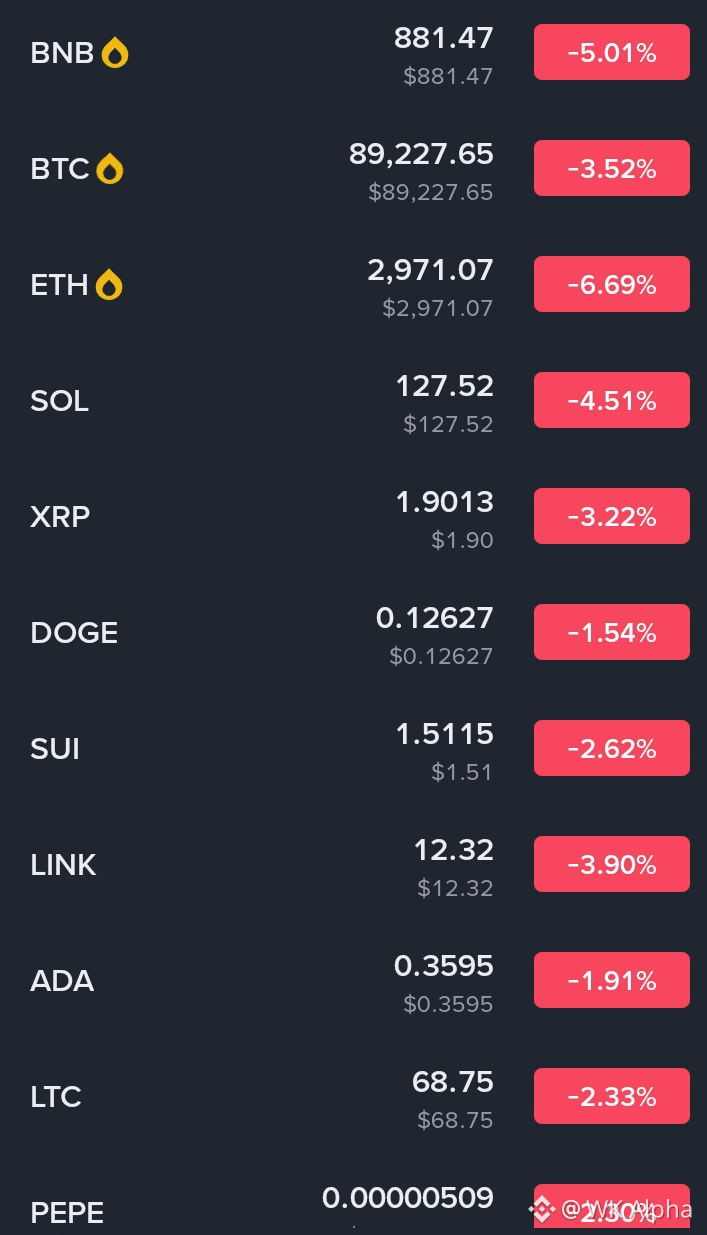This screenshot has height=1235, width=707.
Task: Tap DOGE's -1.54% change badge
Action: (x=611, y=632)
